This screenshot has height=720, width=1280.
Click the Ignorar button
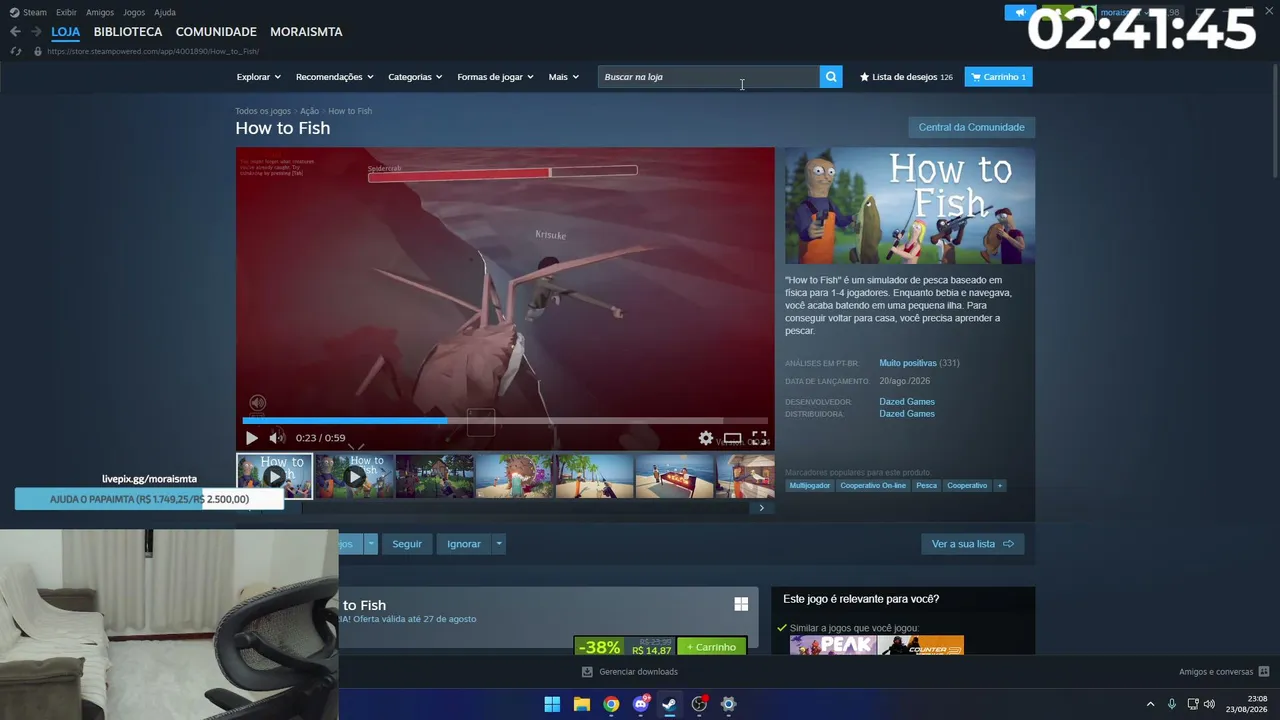click(464, 544)
